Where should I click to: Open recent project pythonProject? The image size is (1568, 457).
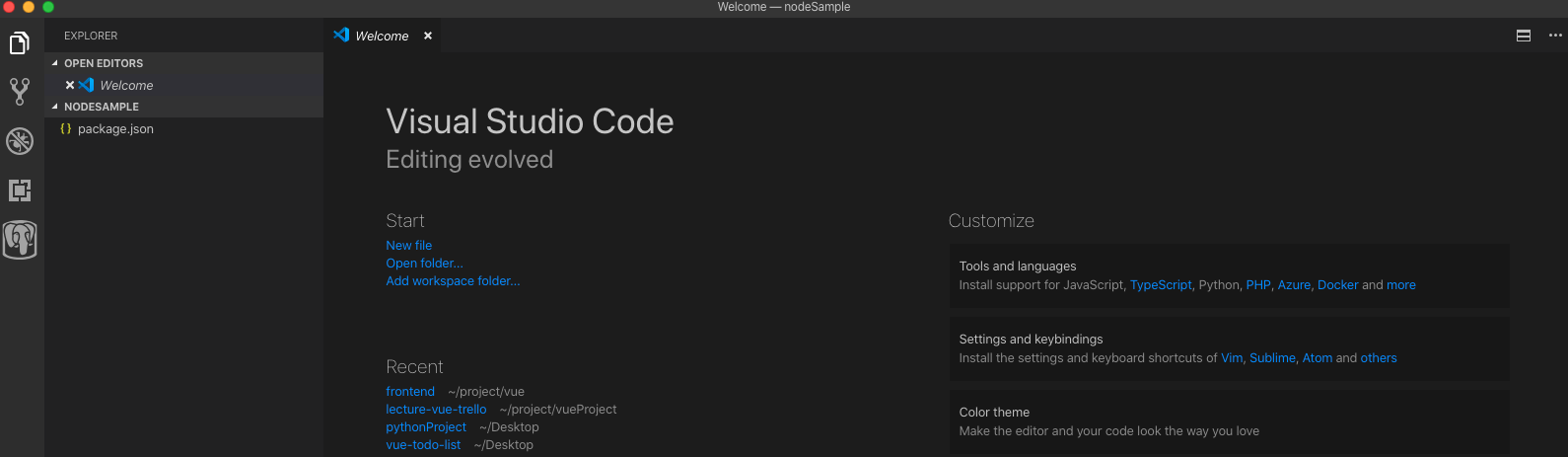point(426,427)
